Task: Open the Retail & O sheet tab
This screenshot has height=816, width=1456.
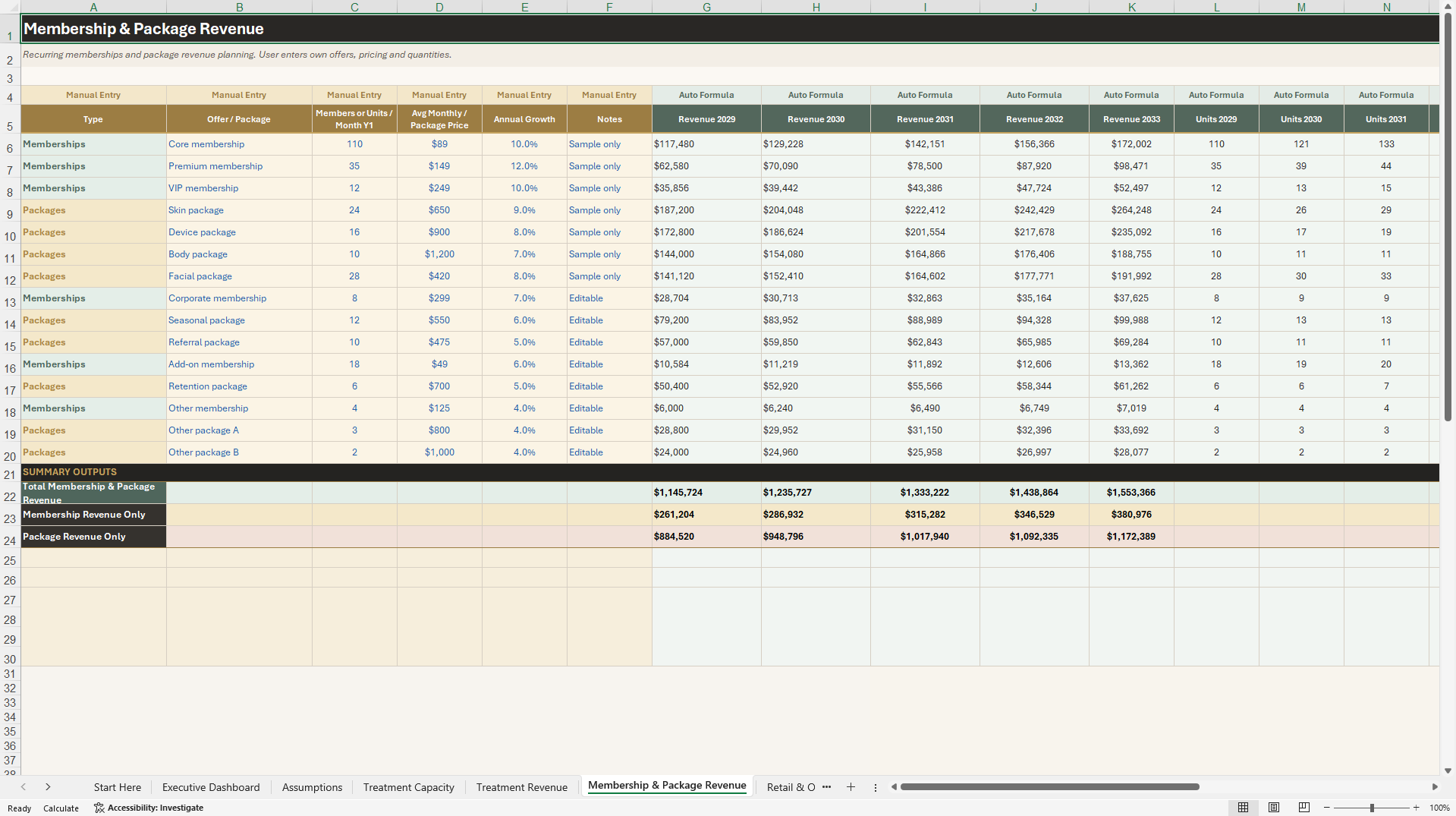Action: click(791, 787)
